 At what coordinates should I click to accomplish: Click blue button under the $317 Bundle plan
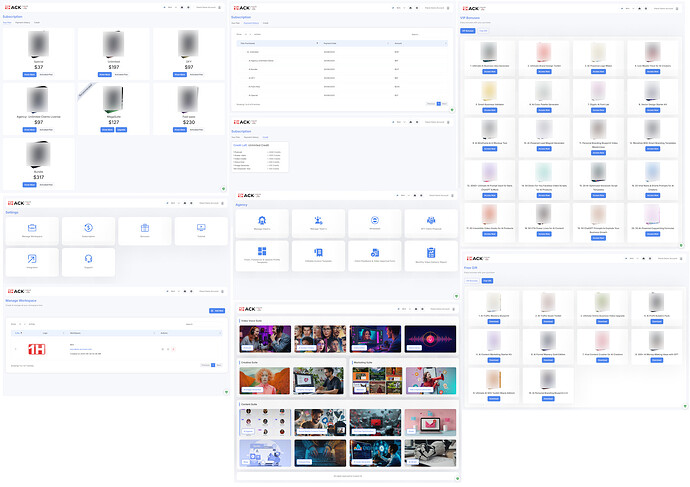(29, 185)
